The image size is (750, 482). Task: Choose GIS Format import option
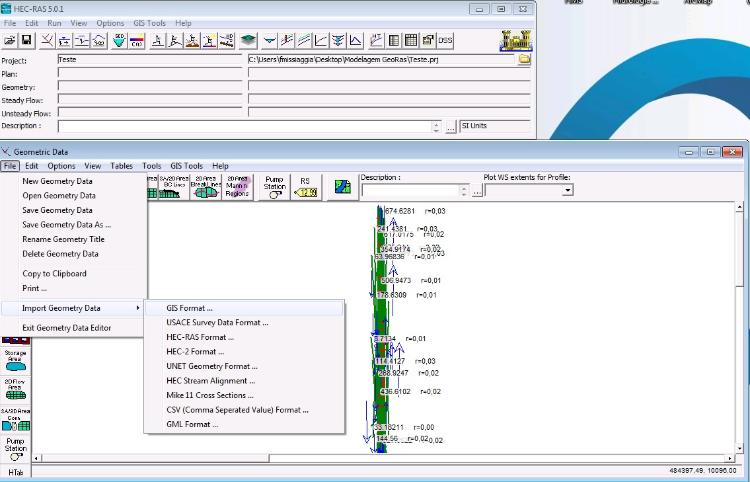tap(244, 308)
